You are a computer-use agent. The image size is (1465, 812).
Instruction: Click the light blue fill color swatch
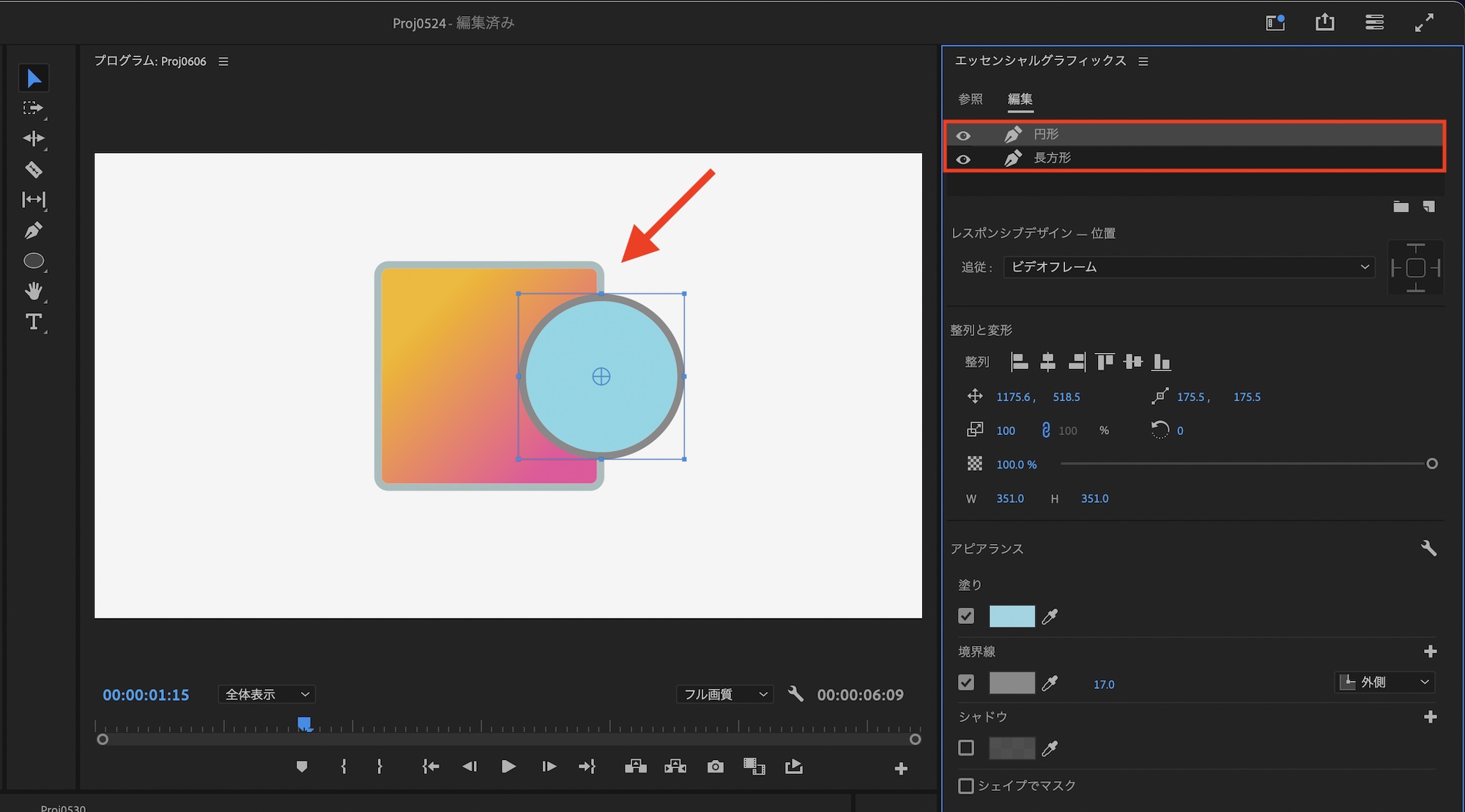[x=1012, y=617]
